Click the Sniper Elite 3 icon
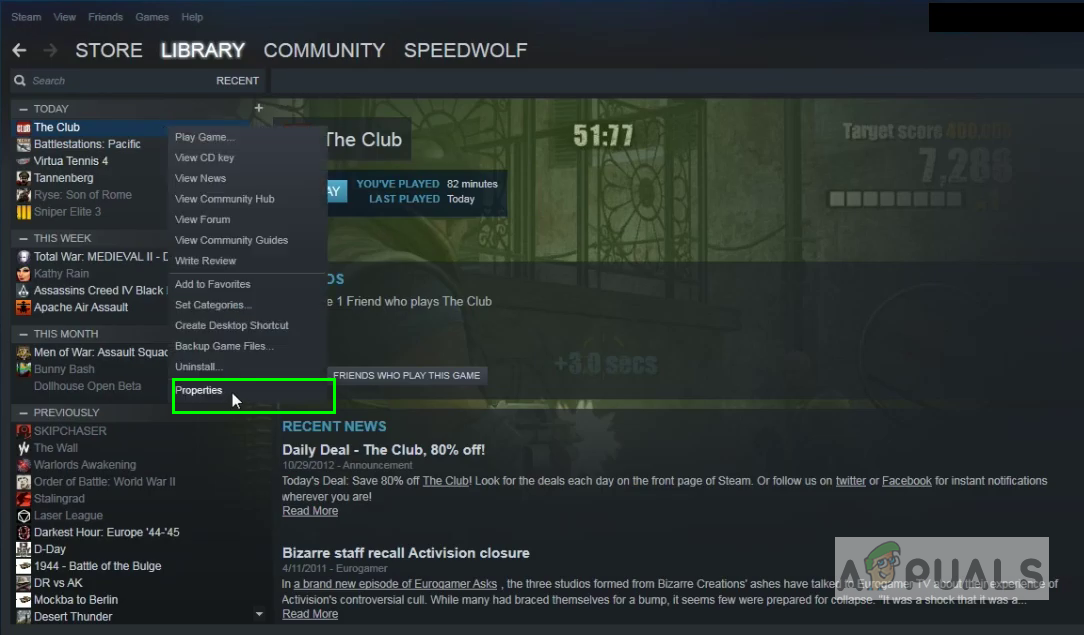 pos(24,211)
